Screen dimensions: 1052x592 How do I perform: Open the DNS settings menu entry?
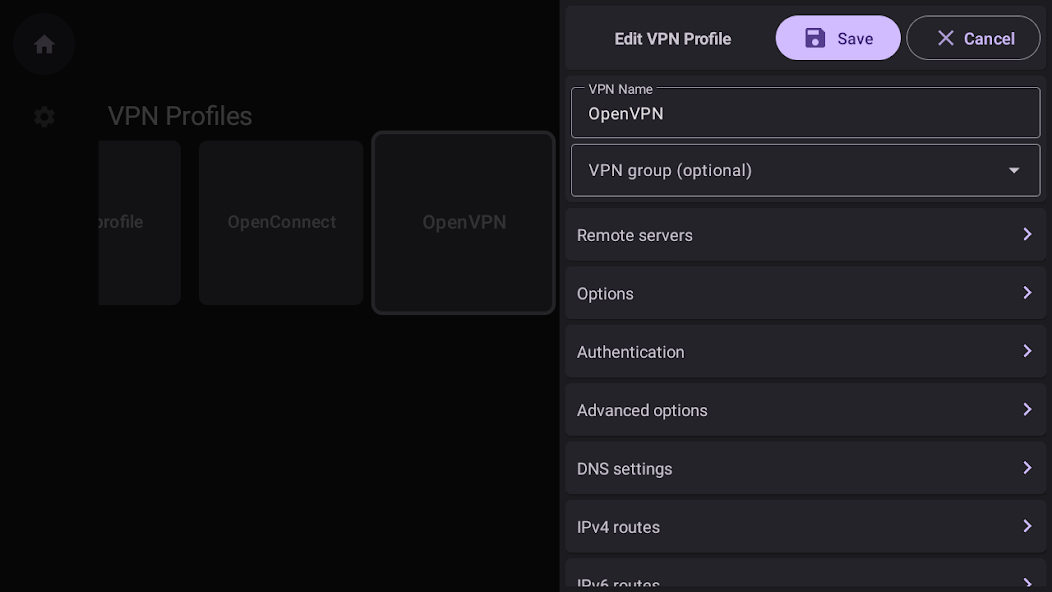[x=805, y=468]
